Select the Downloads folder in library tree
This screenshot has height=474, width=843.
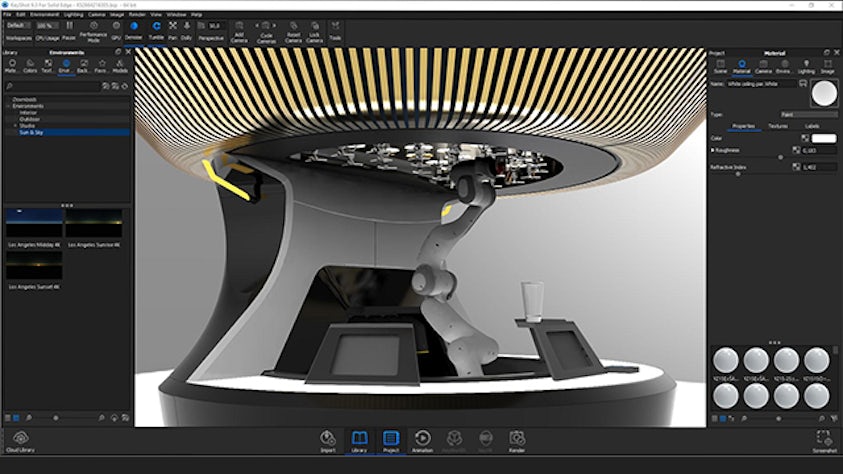point(24,99)
